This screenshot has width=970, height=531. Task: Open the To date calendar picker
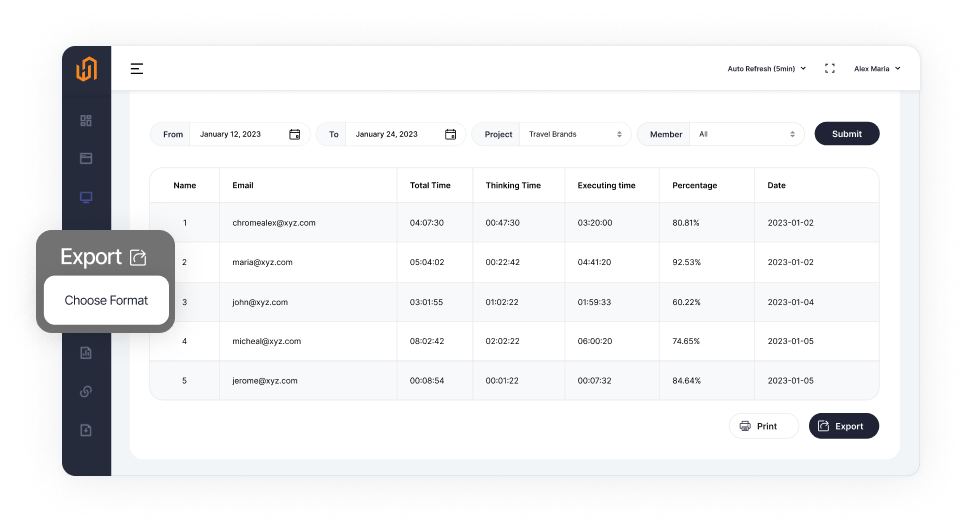(x=450, y=134)
